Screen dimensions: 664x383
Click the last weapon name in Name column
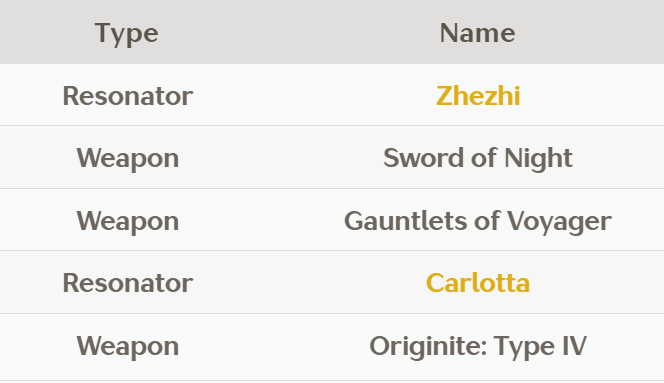(478, 346)
